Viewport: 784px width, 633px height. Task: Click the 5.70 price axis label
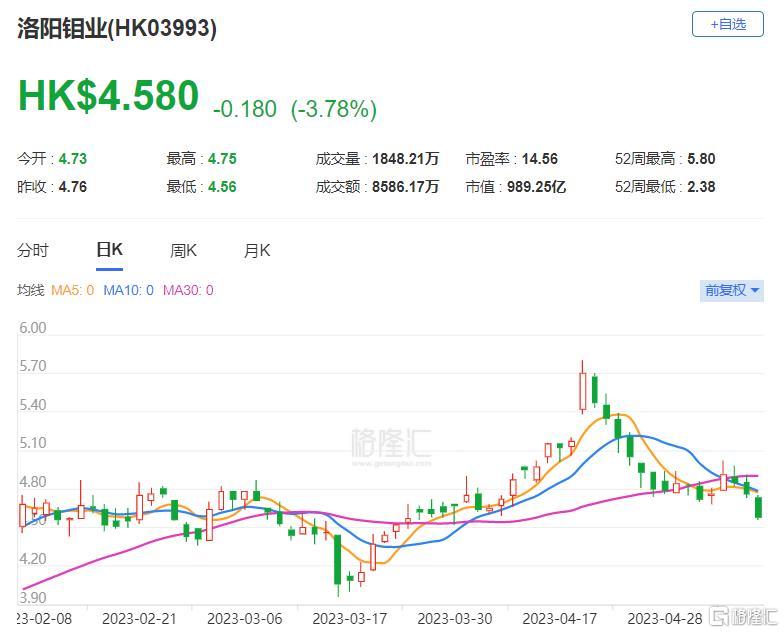[x=32, y=366]
